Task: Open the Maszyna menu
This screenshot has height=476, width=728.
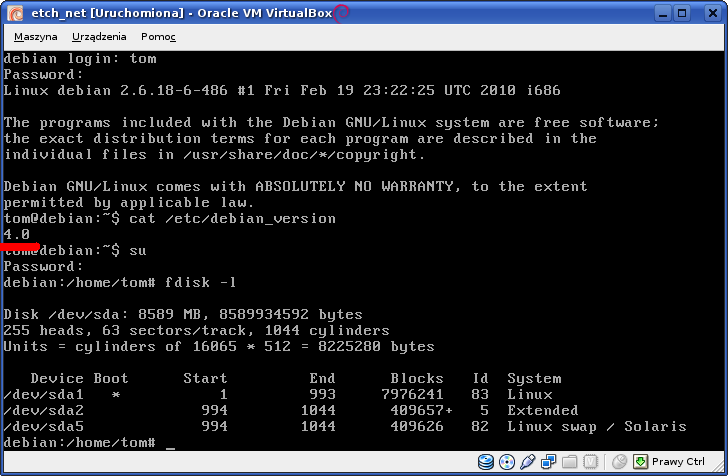Action: coord(36,36)
